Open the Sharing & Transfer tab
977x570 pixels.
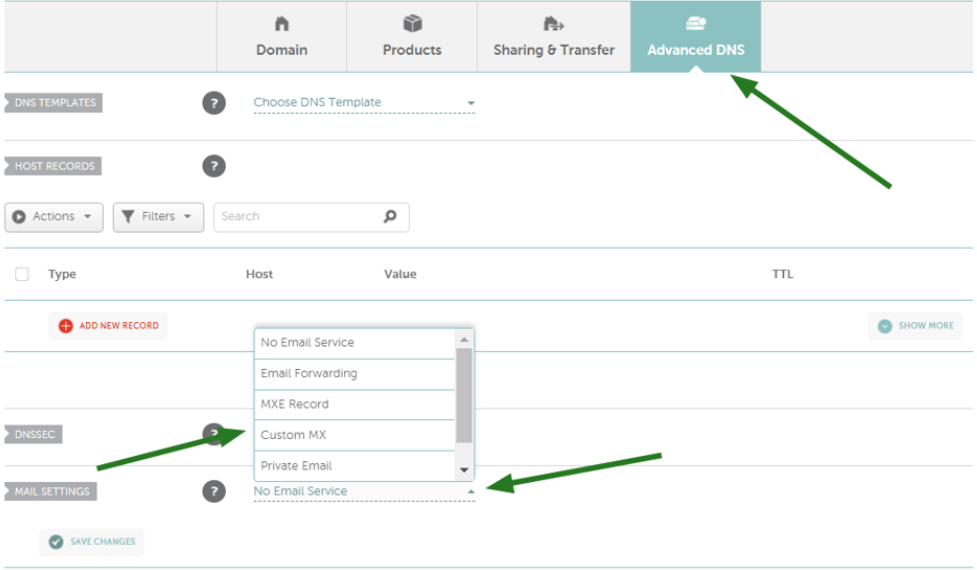point(554,36)
